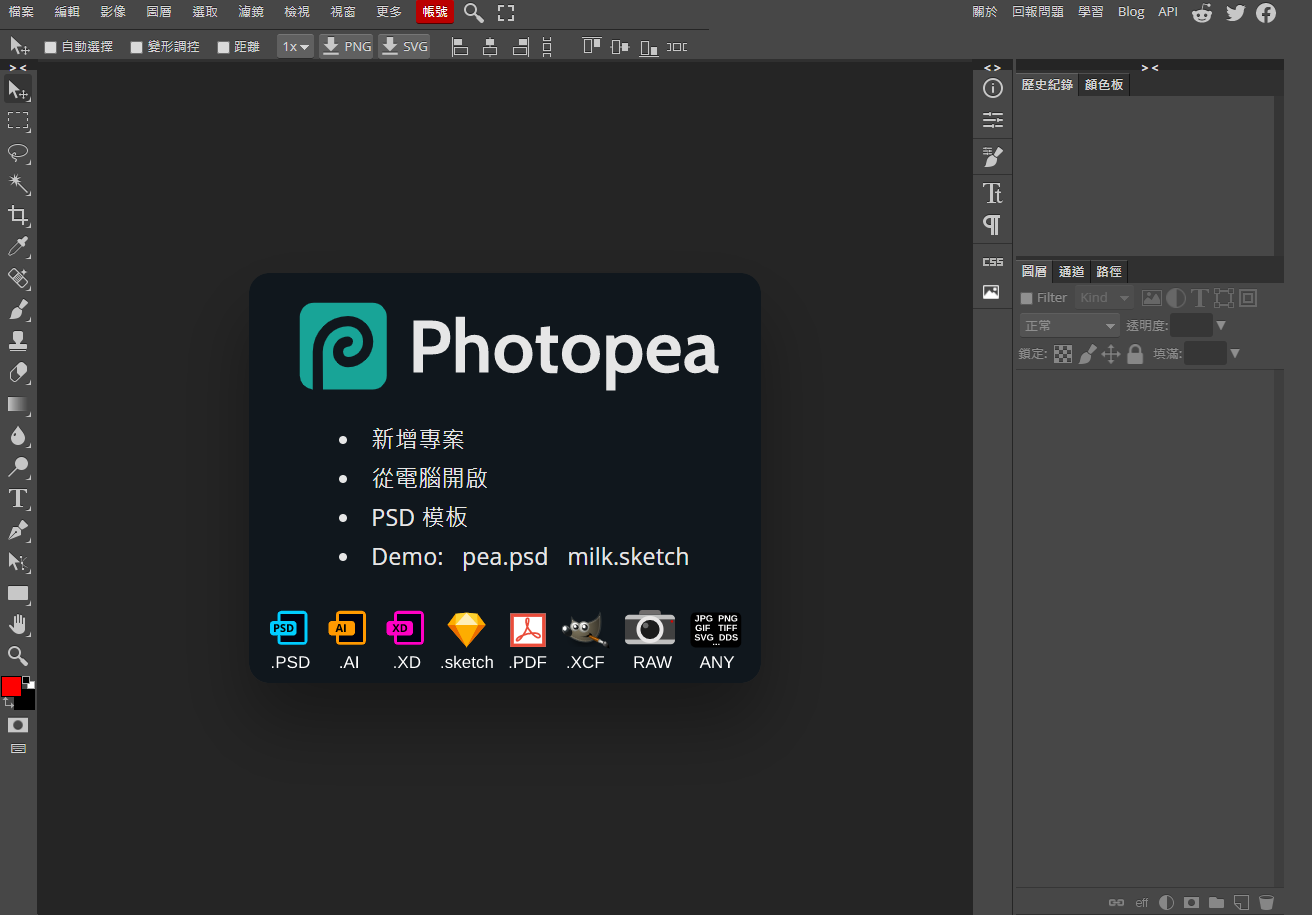1312x915 pixels.
Task: Select the Dodge tool
Action: click(18, 467)
